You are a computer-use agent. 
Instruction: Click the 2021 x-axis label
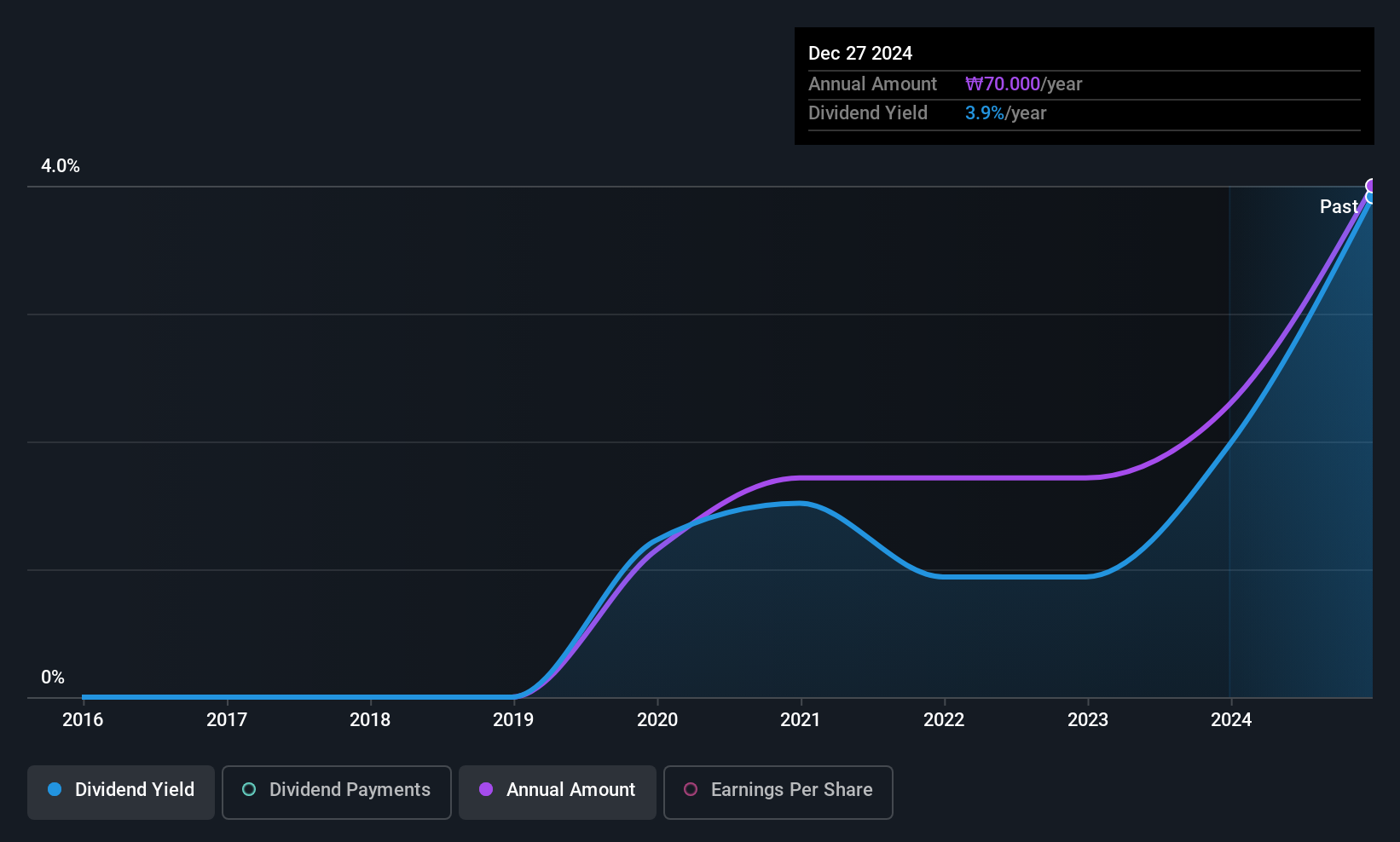click(x=800, y=719)
